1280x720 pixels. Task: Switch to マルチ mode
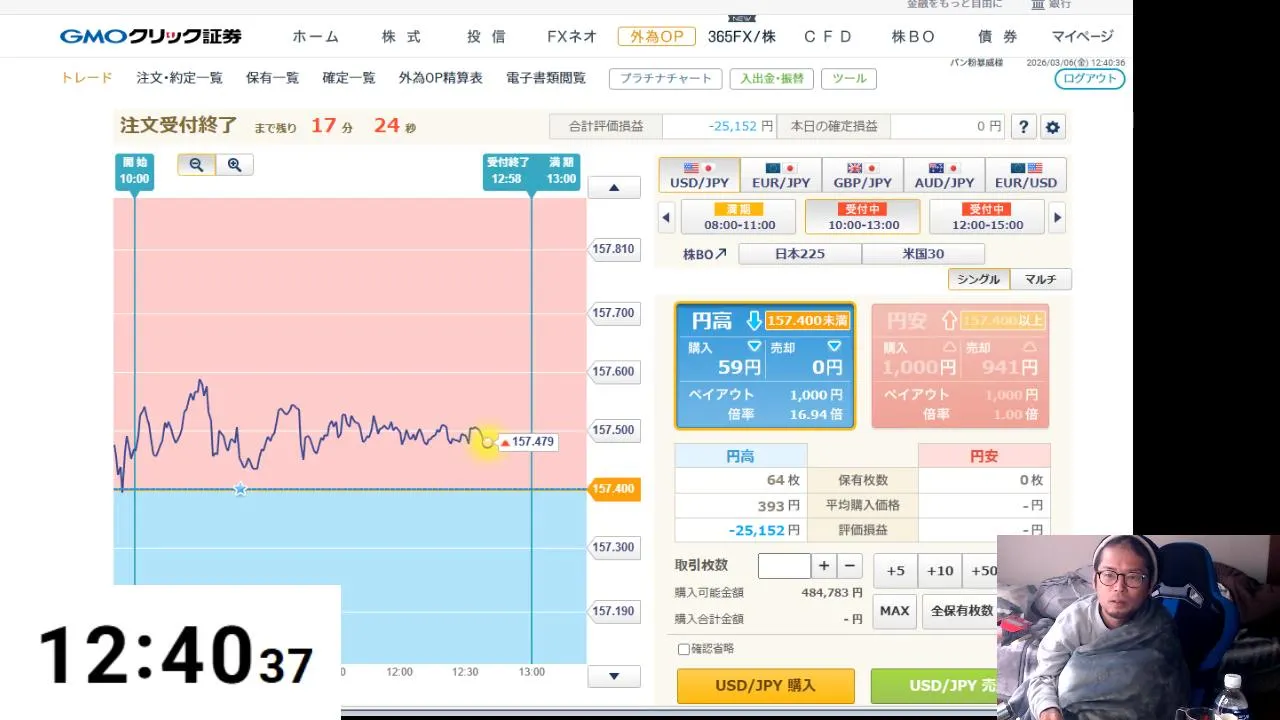1040,279
